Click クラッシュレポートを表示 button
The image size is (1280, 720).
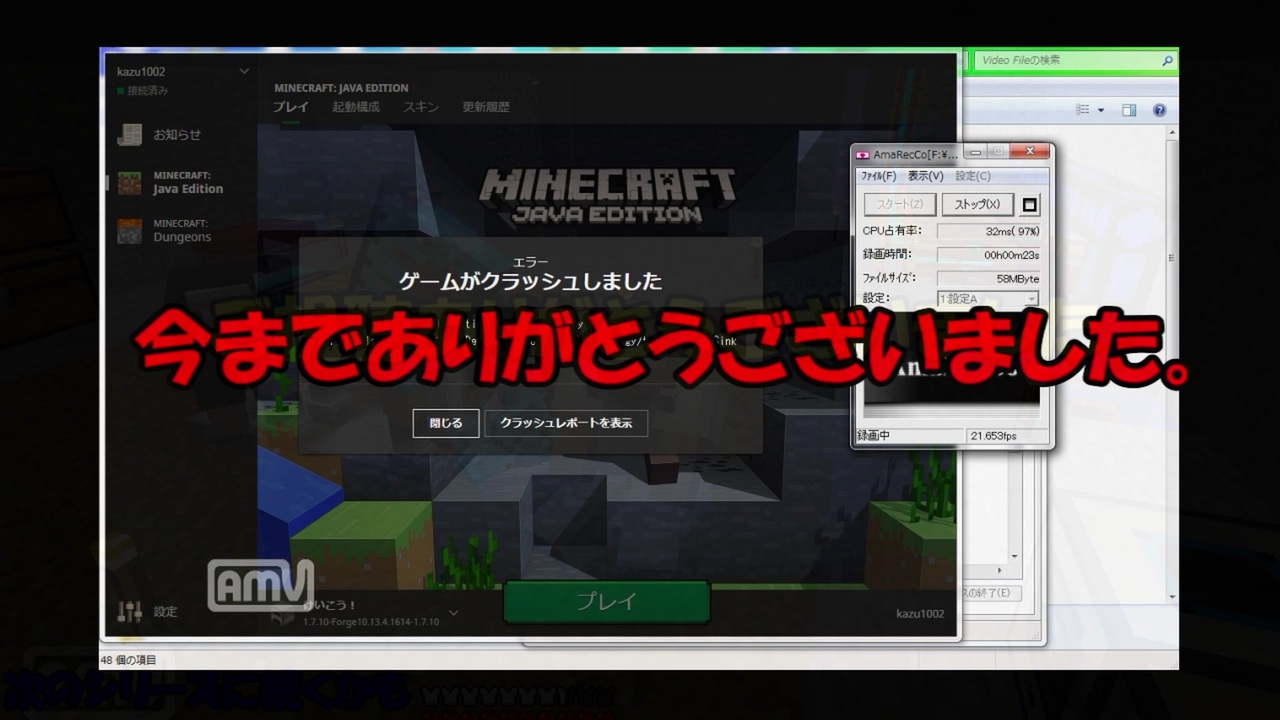tap(566, 423)
